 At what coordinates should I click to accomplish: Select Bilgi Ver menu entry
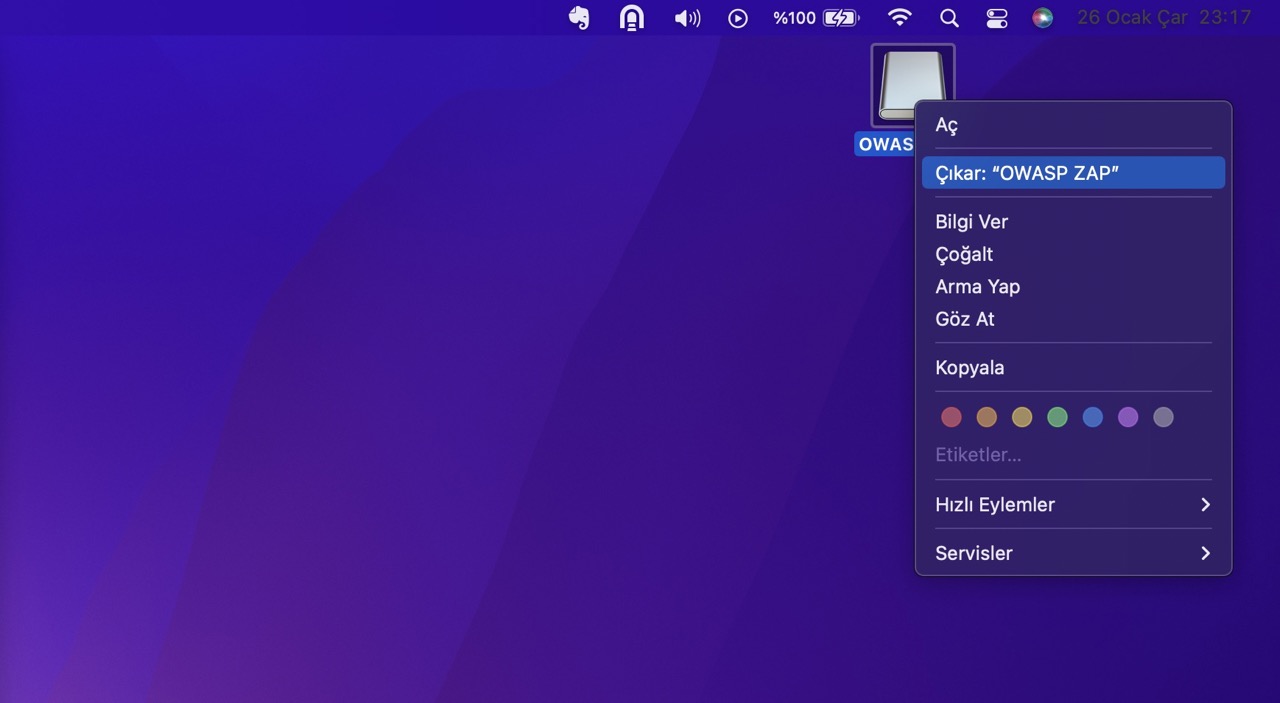click(x=1074, y=222)
